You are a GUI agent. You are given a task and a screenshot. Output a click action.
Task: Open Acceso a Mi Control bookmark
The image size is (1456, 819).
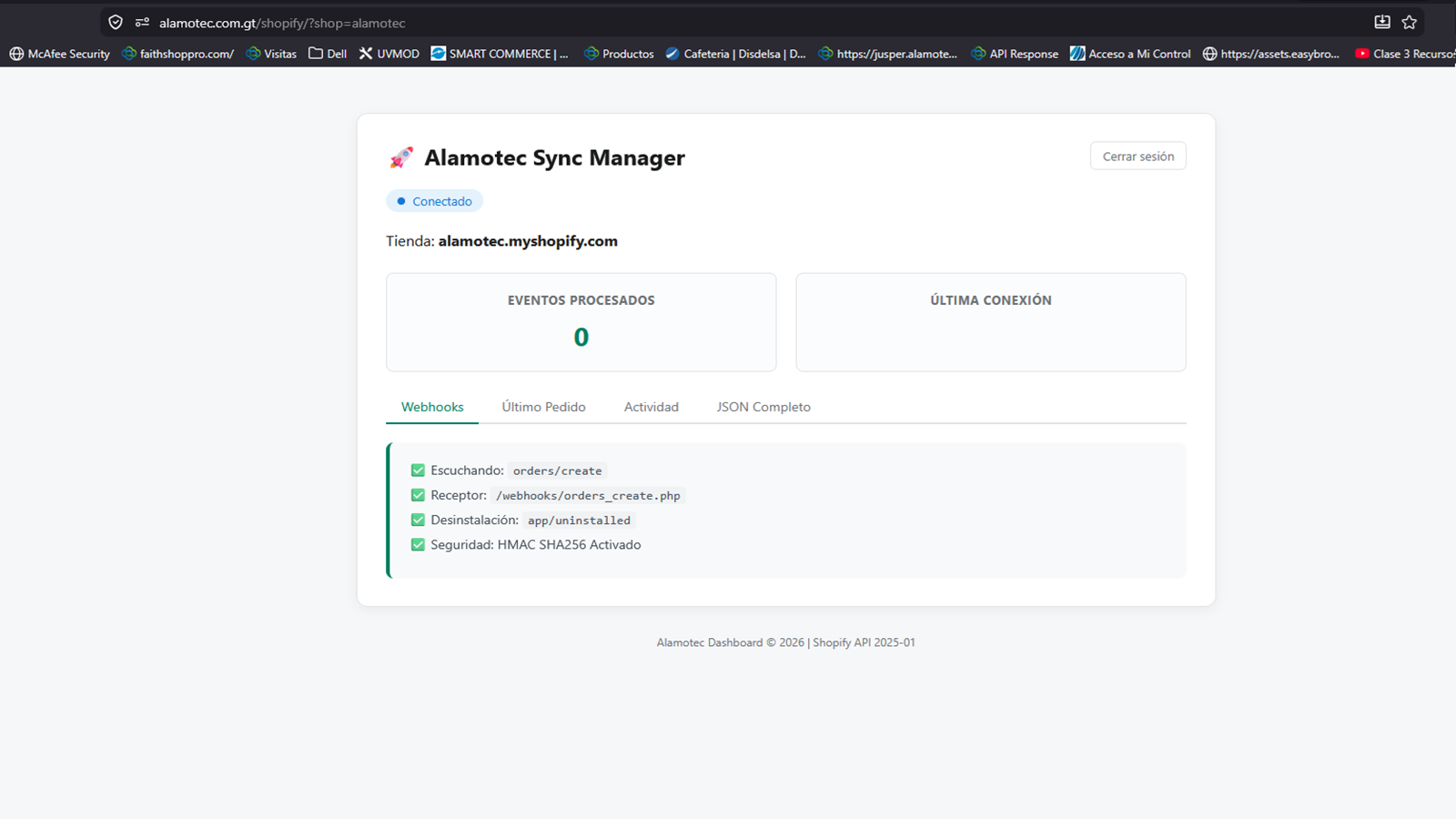pyautogui.click(x=1130, y=54)
